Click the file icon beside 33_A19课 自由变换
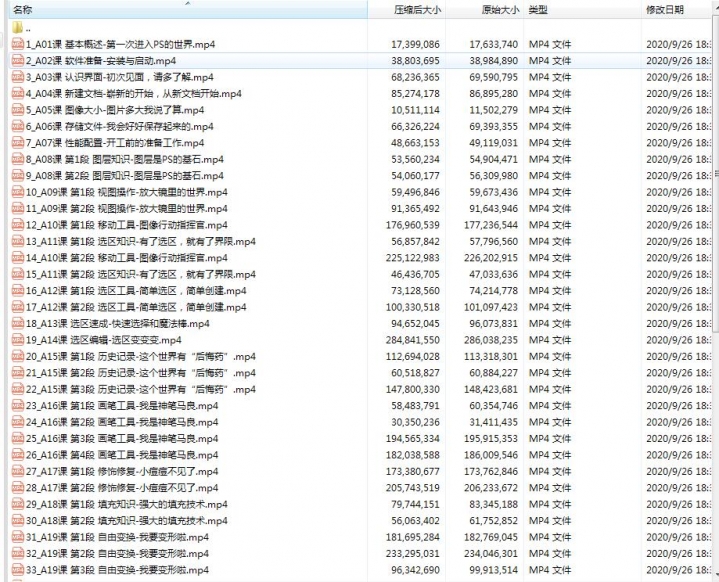The image size is (719, 582). pos(18,570)
